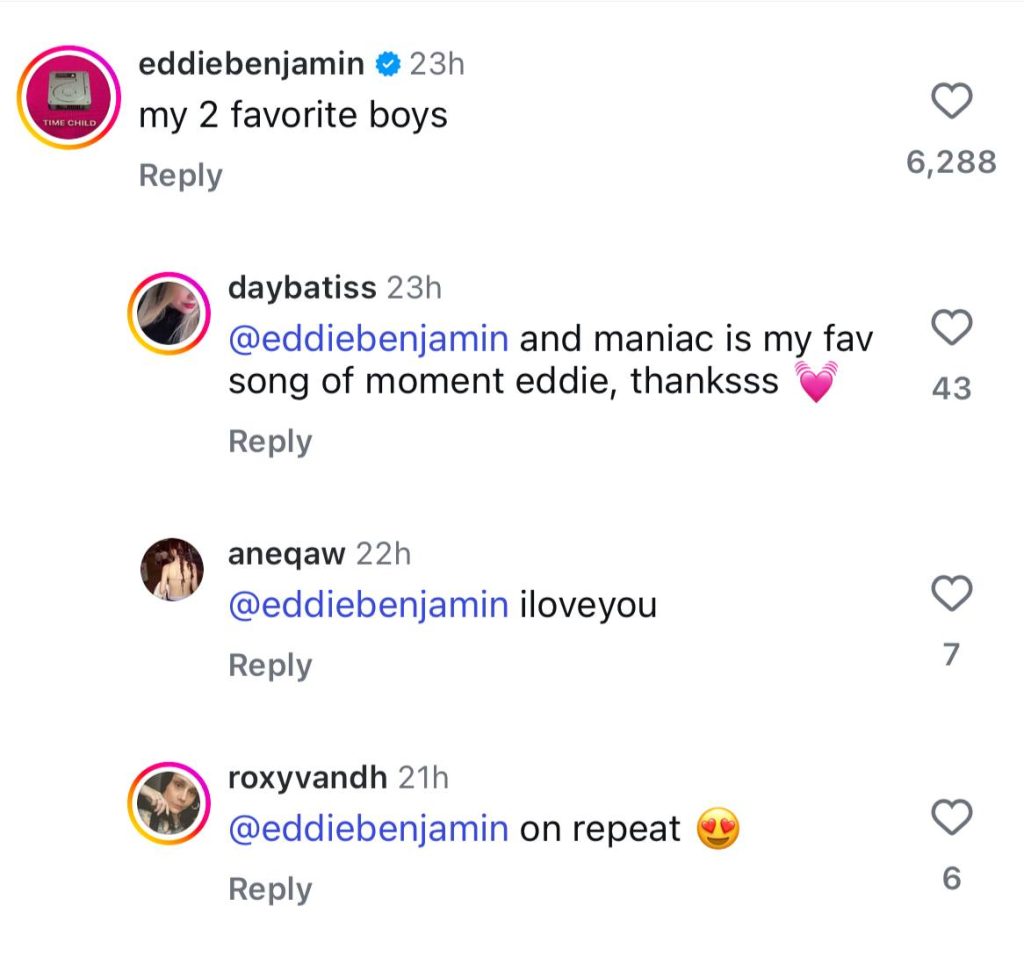View the 6,288 likes count

952,162
